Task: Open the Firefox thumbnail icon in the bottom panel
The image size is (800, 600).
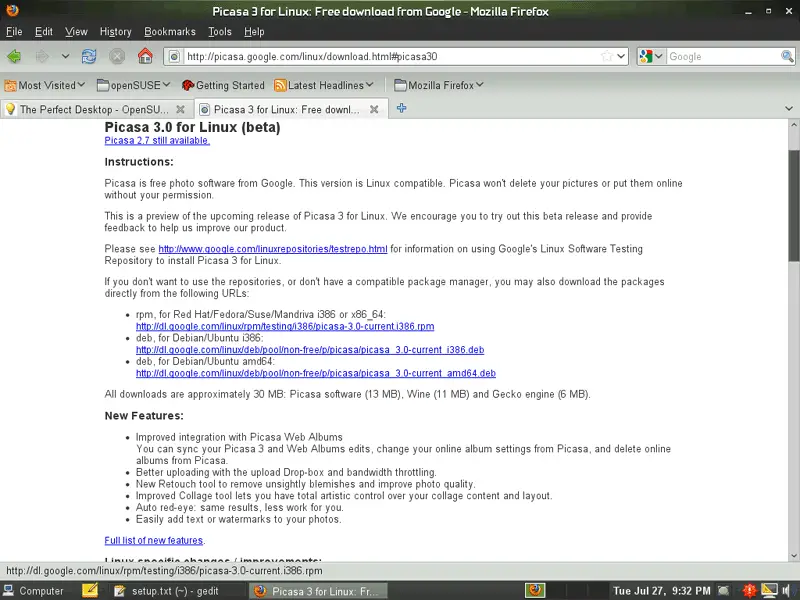Action: 535,590
